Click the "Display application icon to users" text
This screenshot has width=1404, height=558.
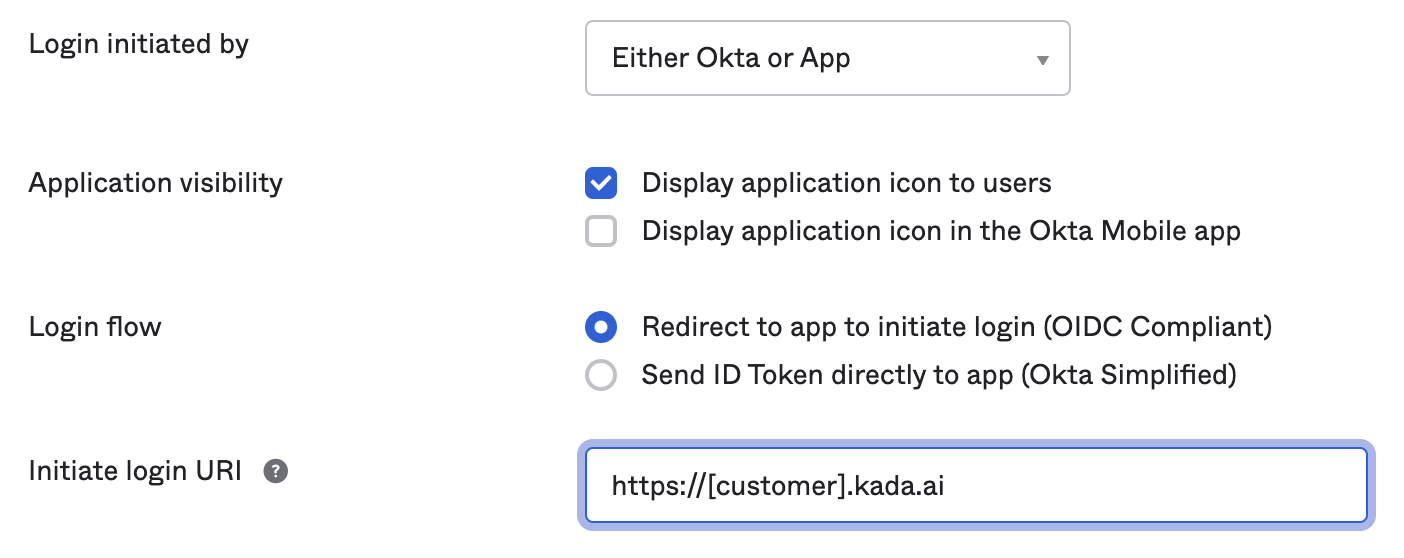[x=846, y=183]
